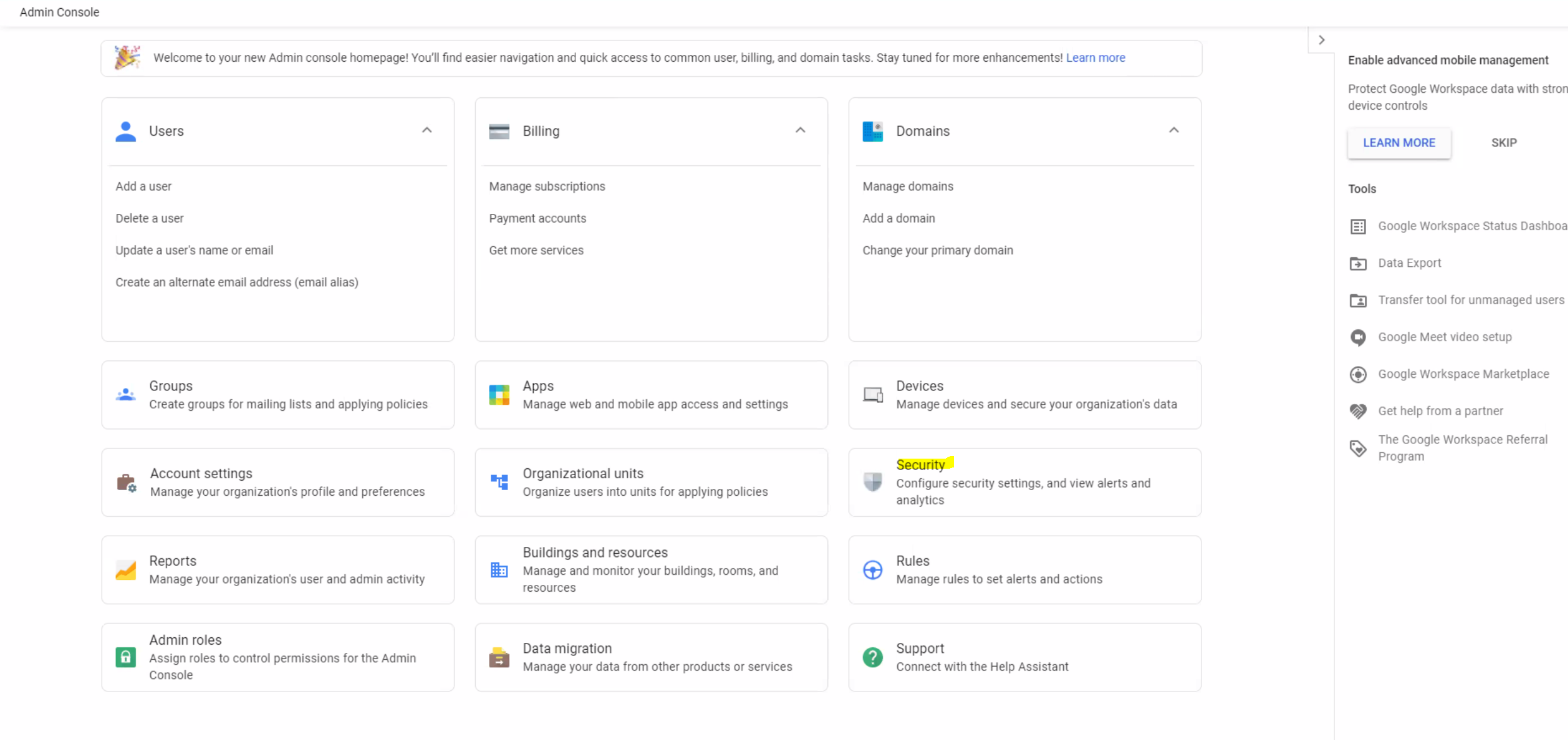The image size is (1568, 740).
Task: Collapse the Billing card chevron
Action: coord(801,131)
